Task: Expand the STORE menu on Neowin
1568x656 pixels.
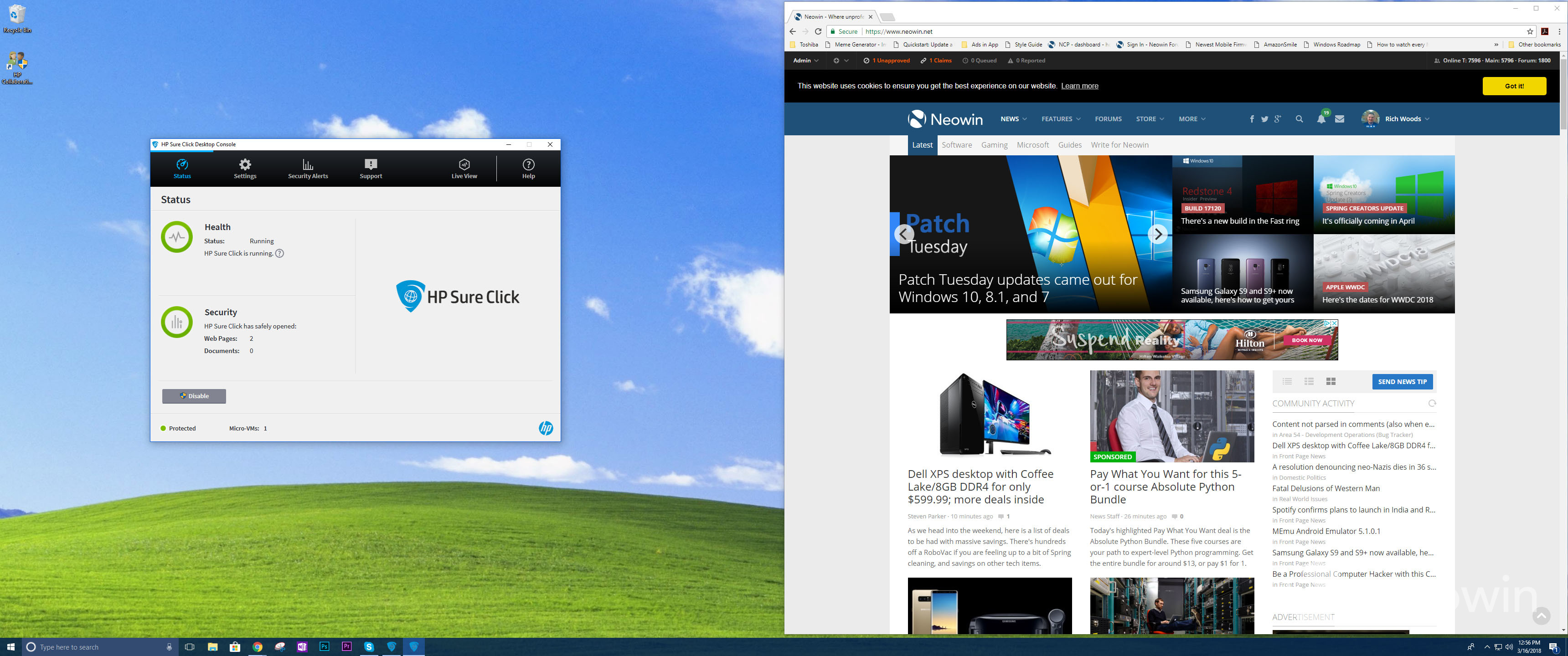Action: coord(1150,119)
